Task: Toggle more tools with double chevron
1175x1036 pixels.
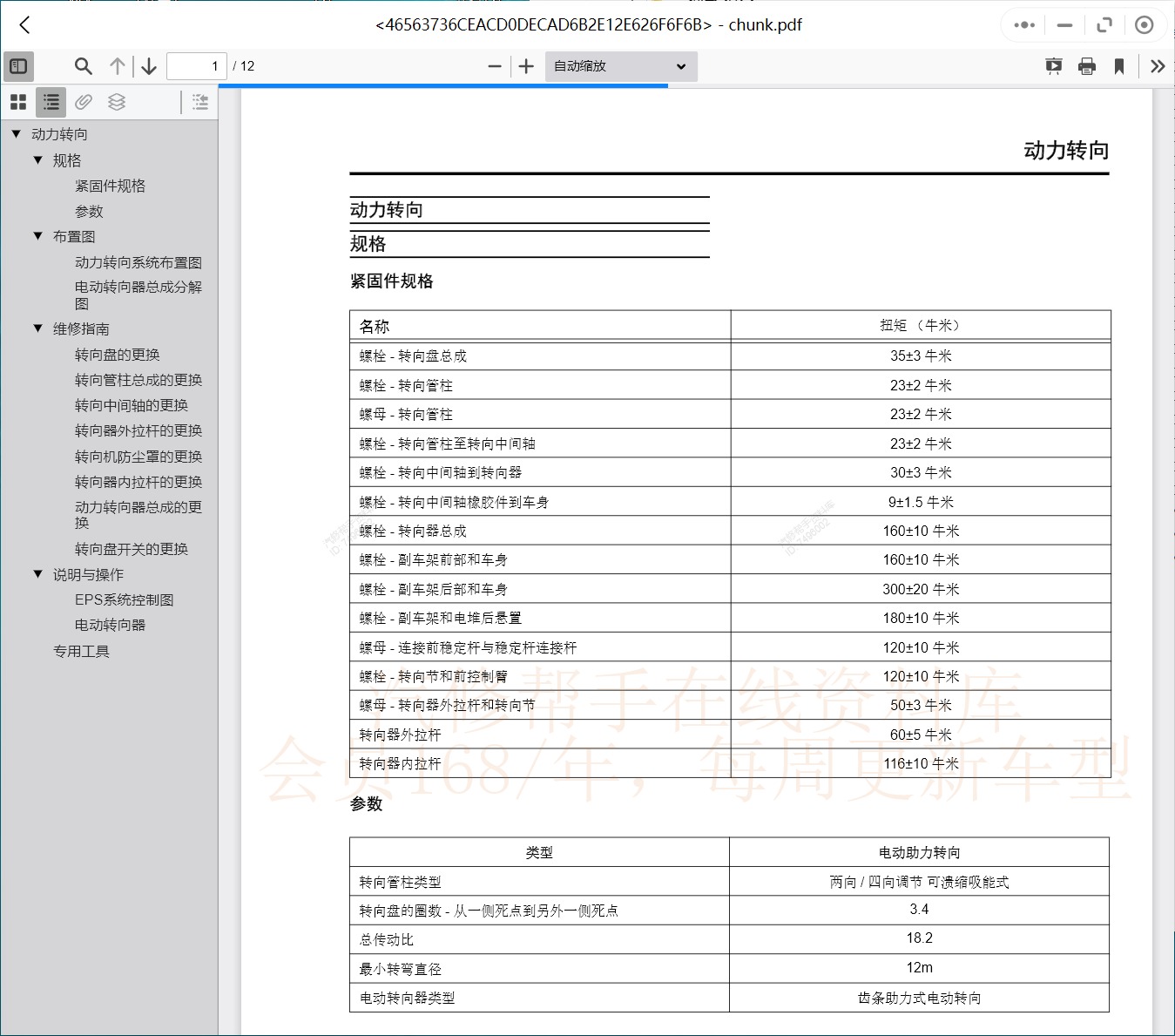Action: click(x=1158, y=65)
